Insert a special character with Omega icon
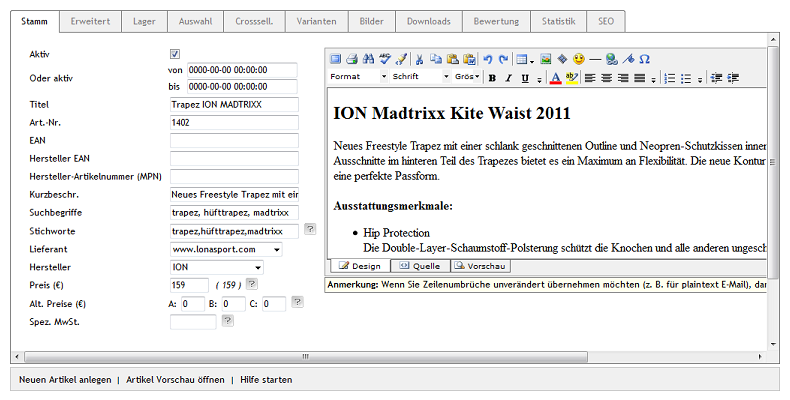 [644, 59]
